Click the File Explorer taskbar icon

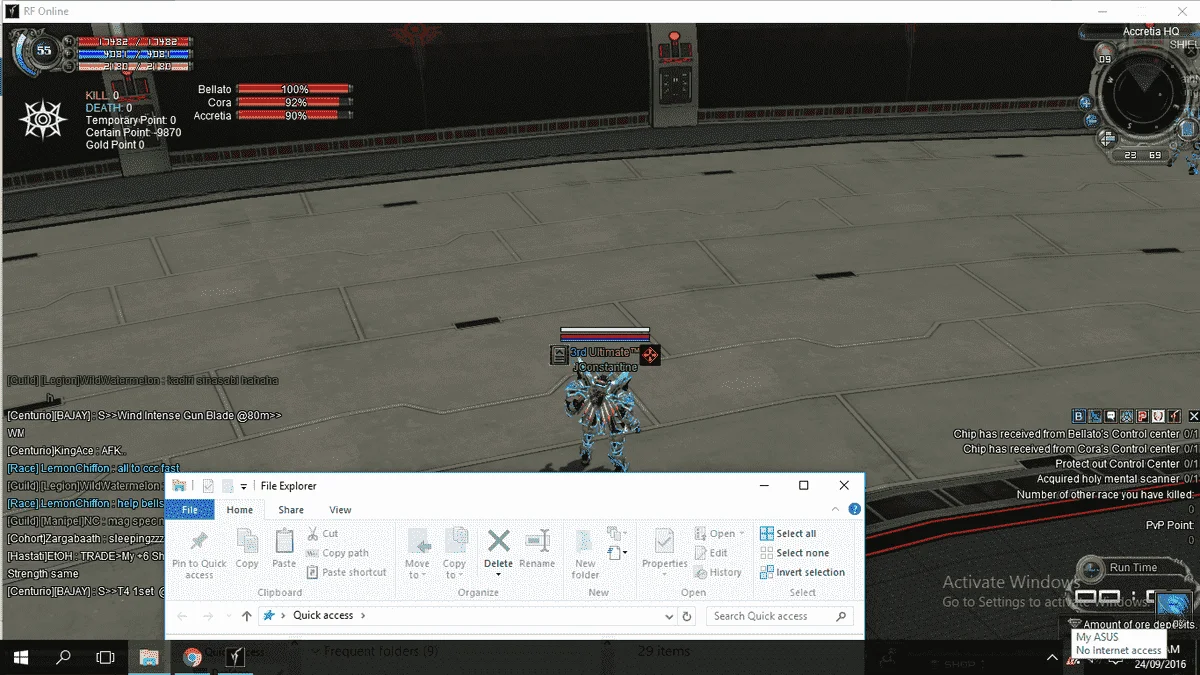(148, 658)
